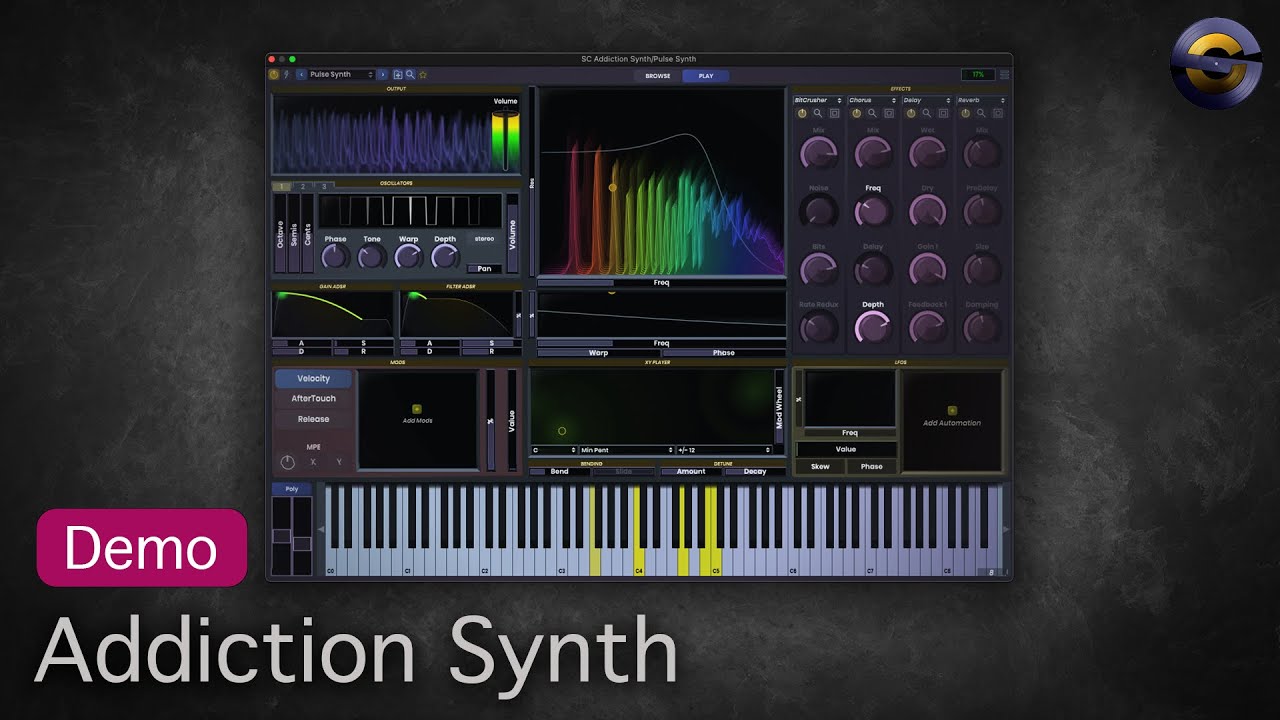
Task: Click the Output Volume slider
Action: click(x=506, y=139)
